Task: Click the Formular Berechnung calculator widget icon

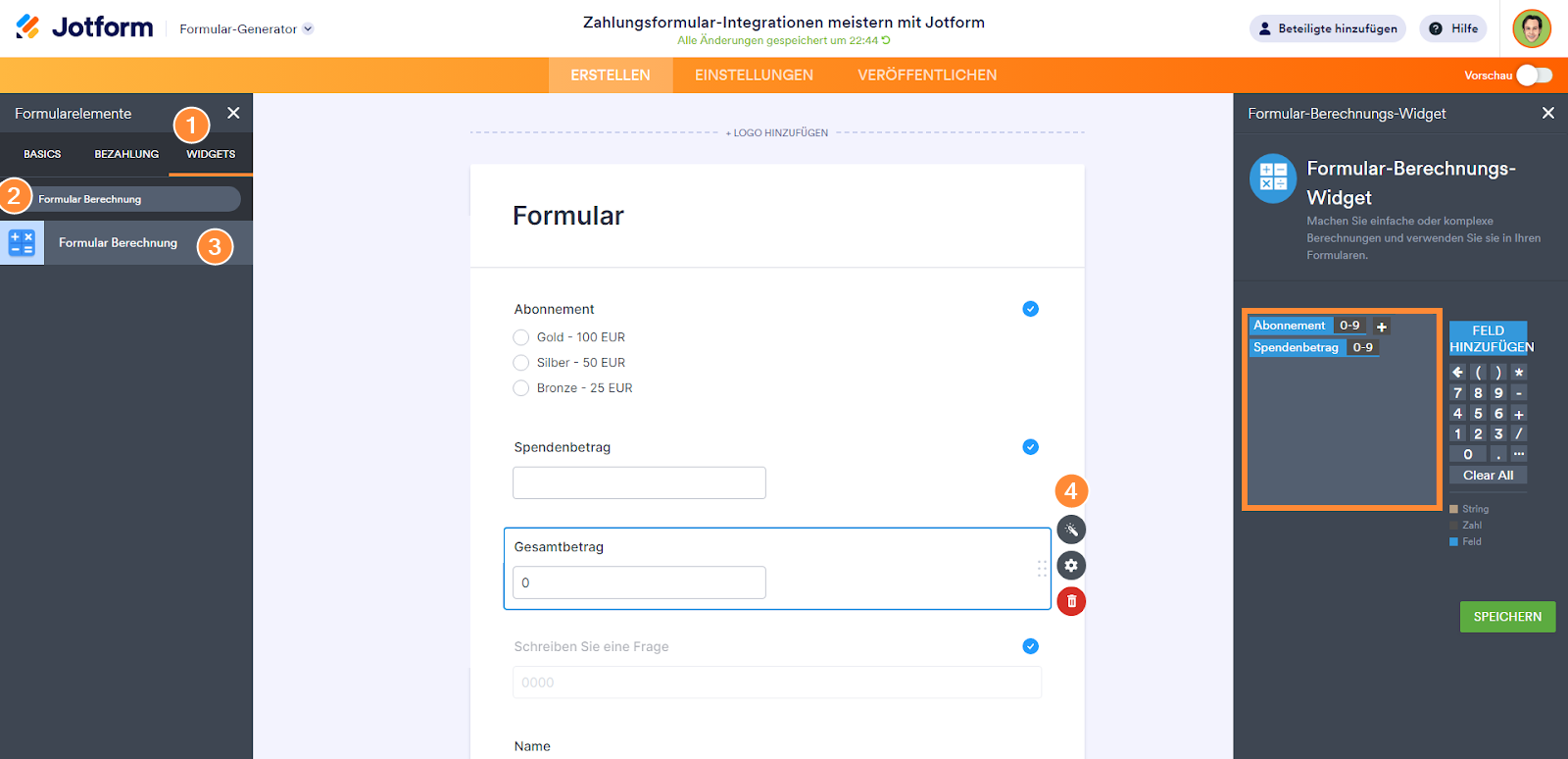Action: pyautogui.click(x=22, y=243)
